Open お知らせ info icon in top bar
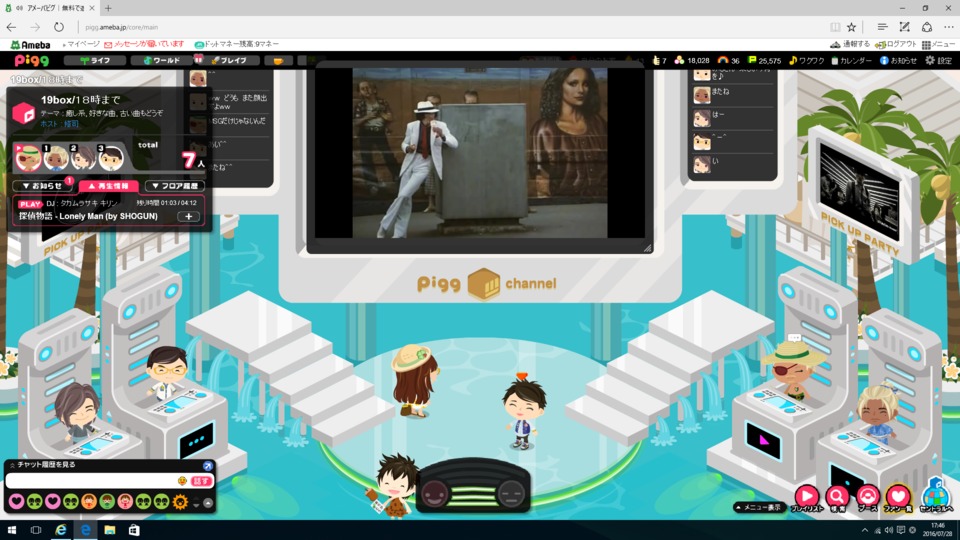The height and width of the screenshot is (540, 960). coord(898,61)
